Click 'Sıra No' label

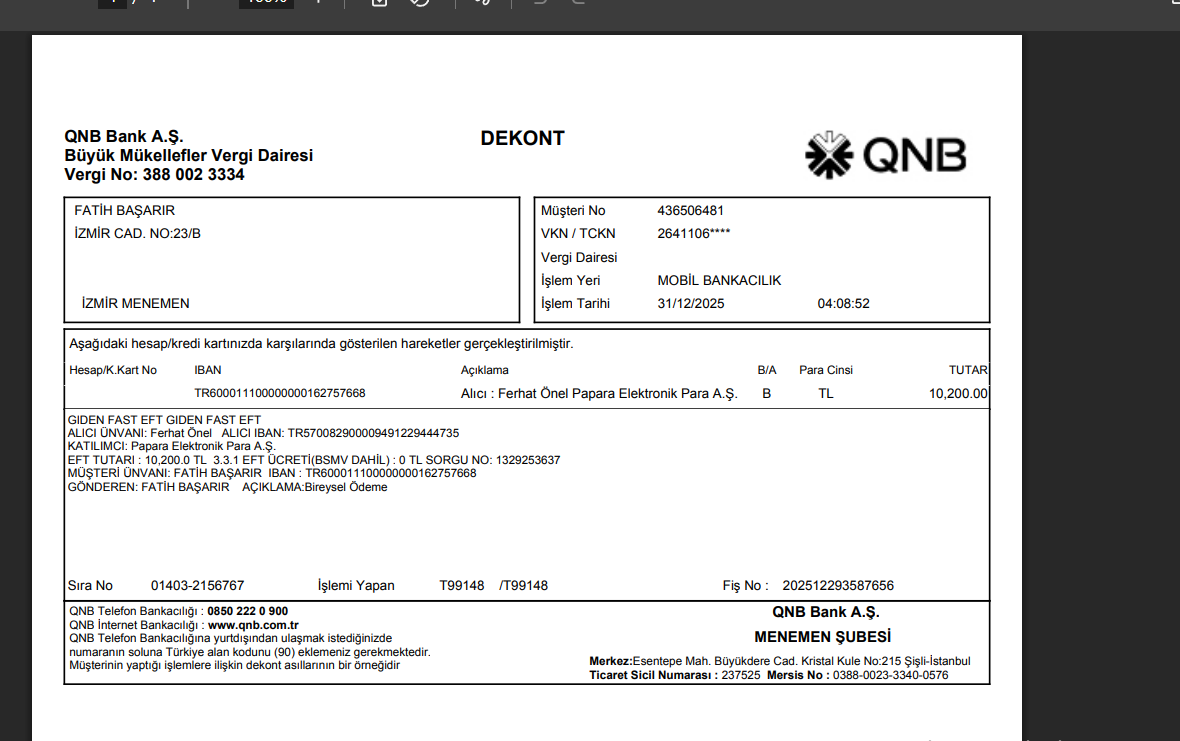pyautogui.click(x=90, y=585)
